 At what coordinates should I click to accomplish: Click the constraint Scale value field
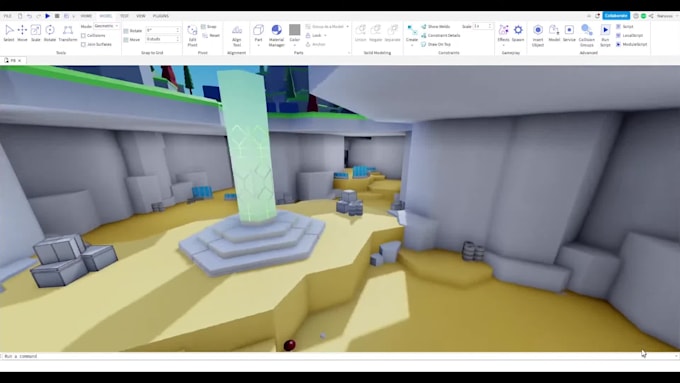point(483,26)
